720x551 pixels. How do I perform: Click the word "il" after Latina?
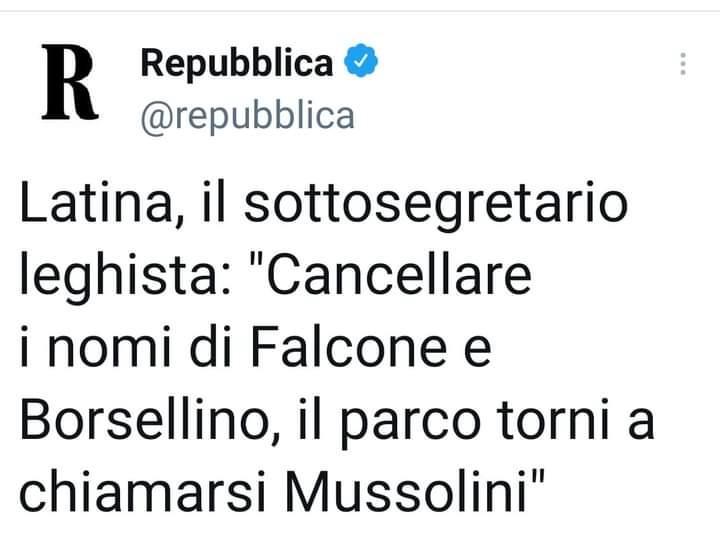pos(214,203)
